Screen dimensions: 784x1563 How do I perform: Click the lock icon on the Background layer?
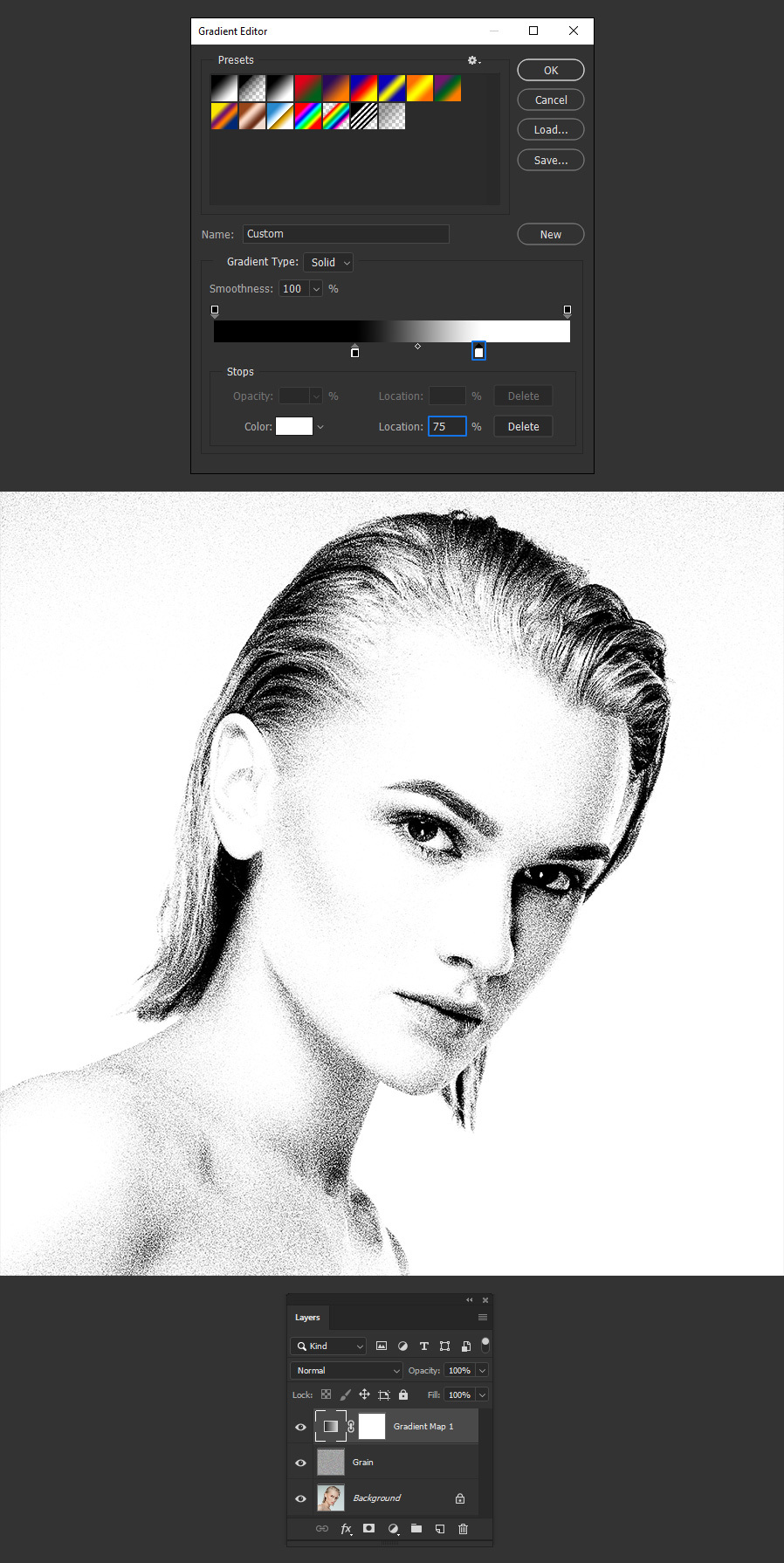coord(460,1498)
